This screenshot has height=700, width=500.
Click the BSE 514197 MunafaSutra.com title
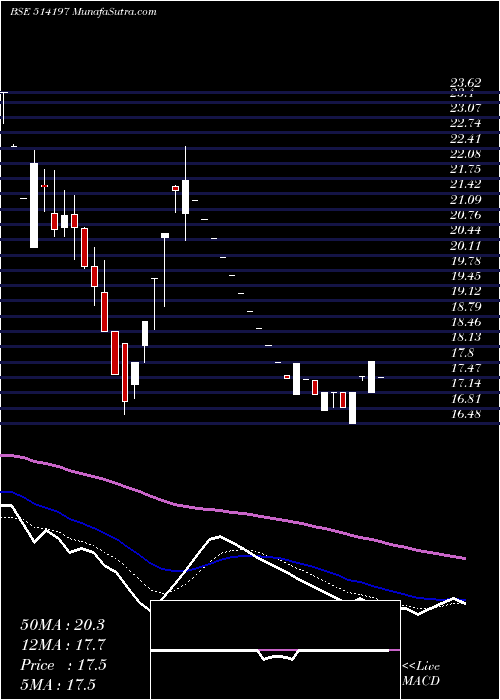[x=83, y=12]
